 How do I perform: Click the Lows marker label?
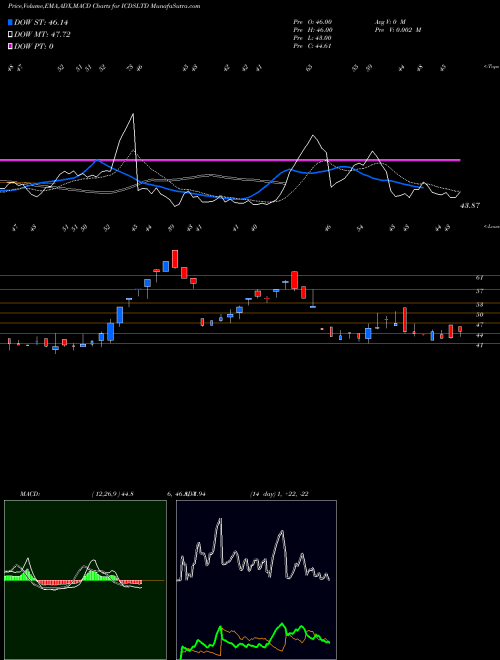click(492, 226)
